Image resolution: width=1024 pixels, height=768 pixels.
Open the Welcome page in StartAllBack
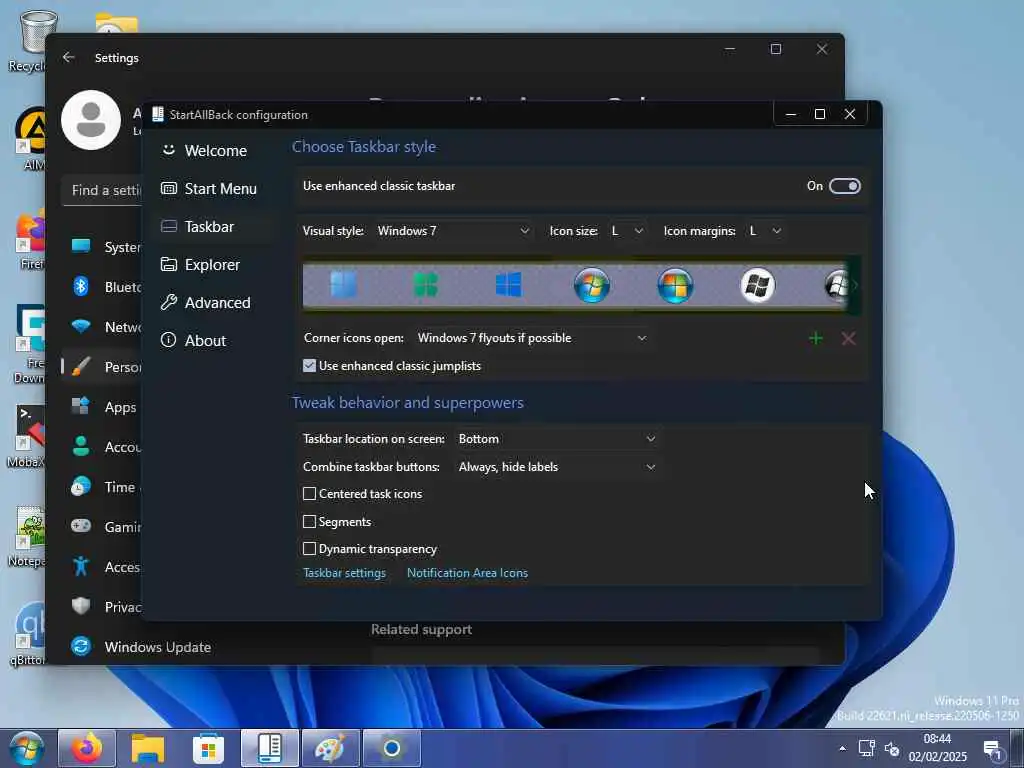point(215,151)
